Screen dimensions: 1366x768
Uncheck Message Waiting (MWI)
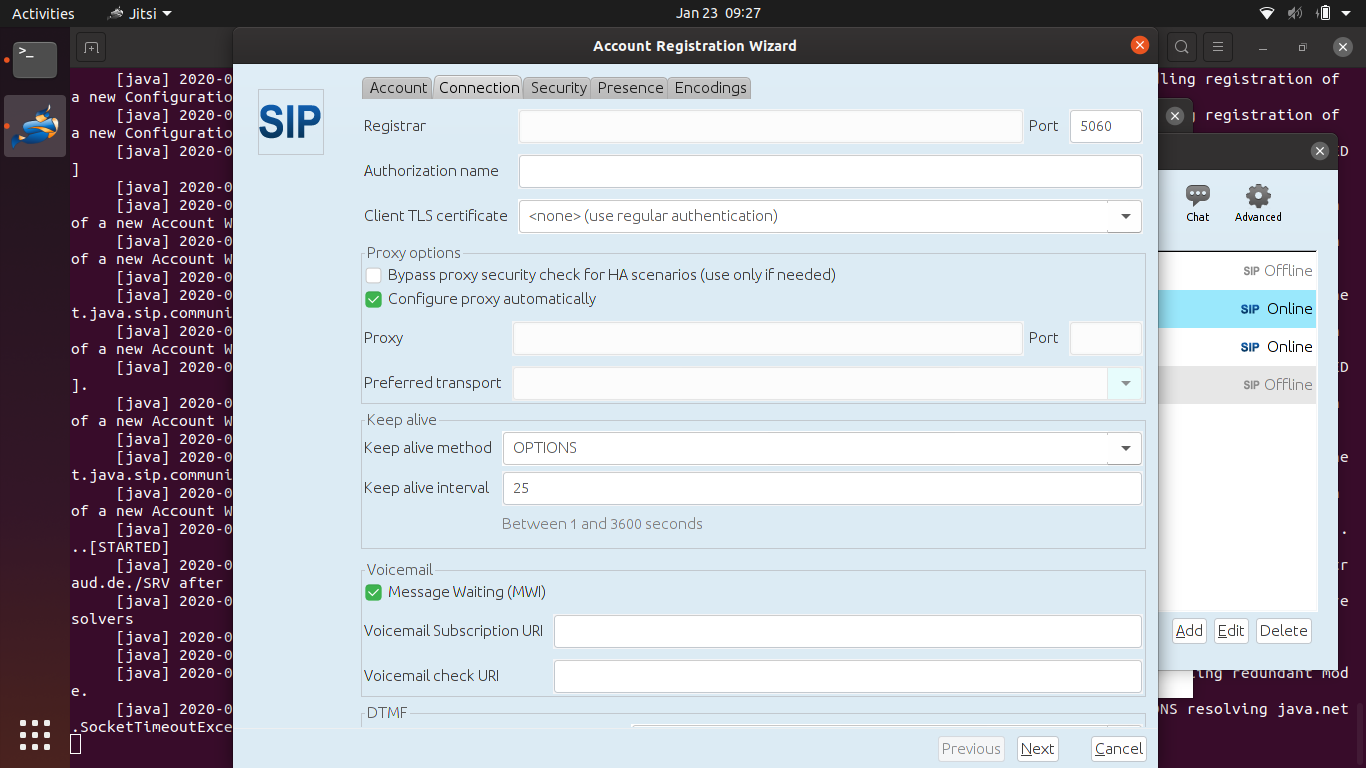click(373, 592)
